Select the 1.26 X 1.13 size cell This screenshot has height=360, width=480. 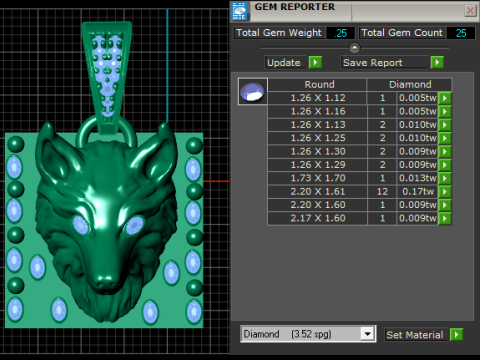pos(317,125)
